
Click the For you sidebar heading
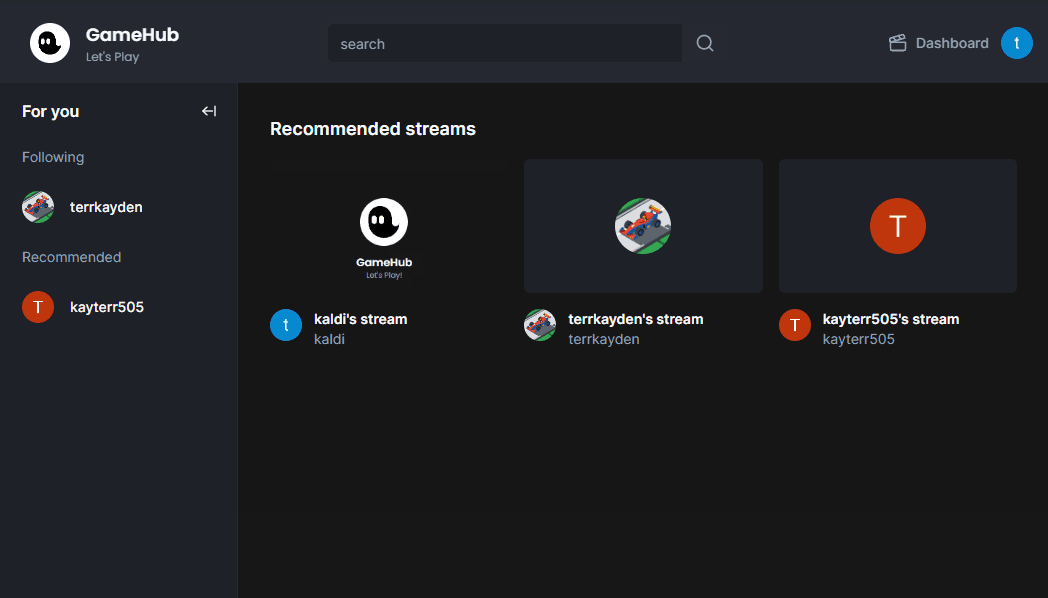[51, 111]
